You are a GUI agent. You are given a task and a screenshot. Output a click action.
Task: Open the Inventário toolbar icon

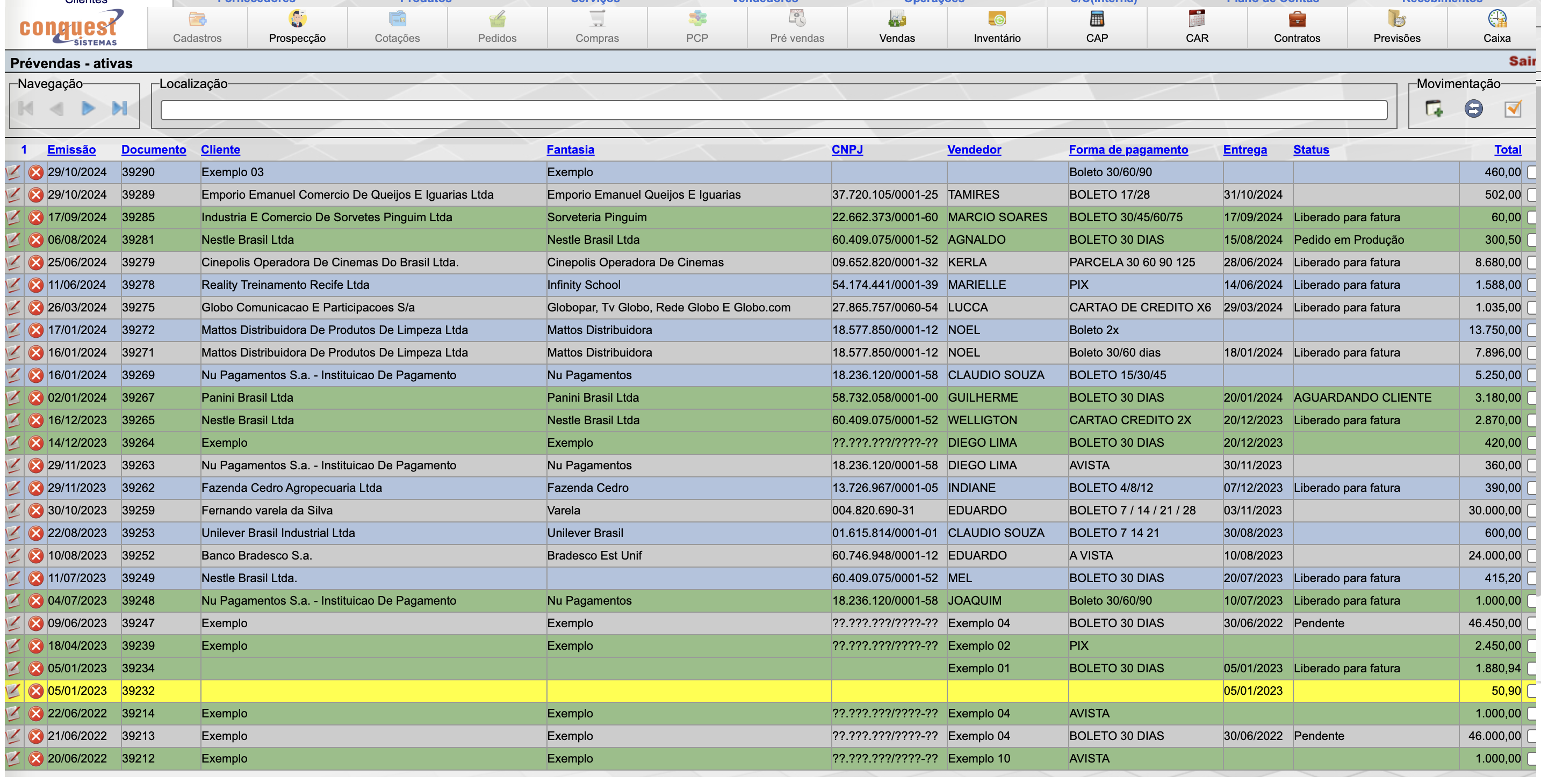tap(997, 20)
